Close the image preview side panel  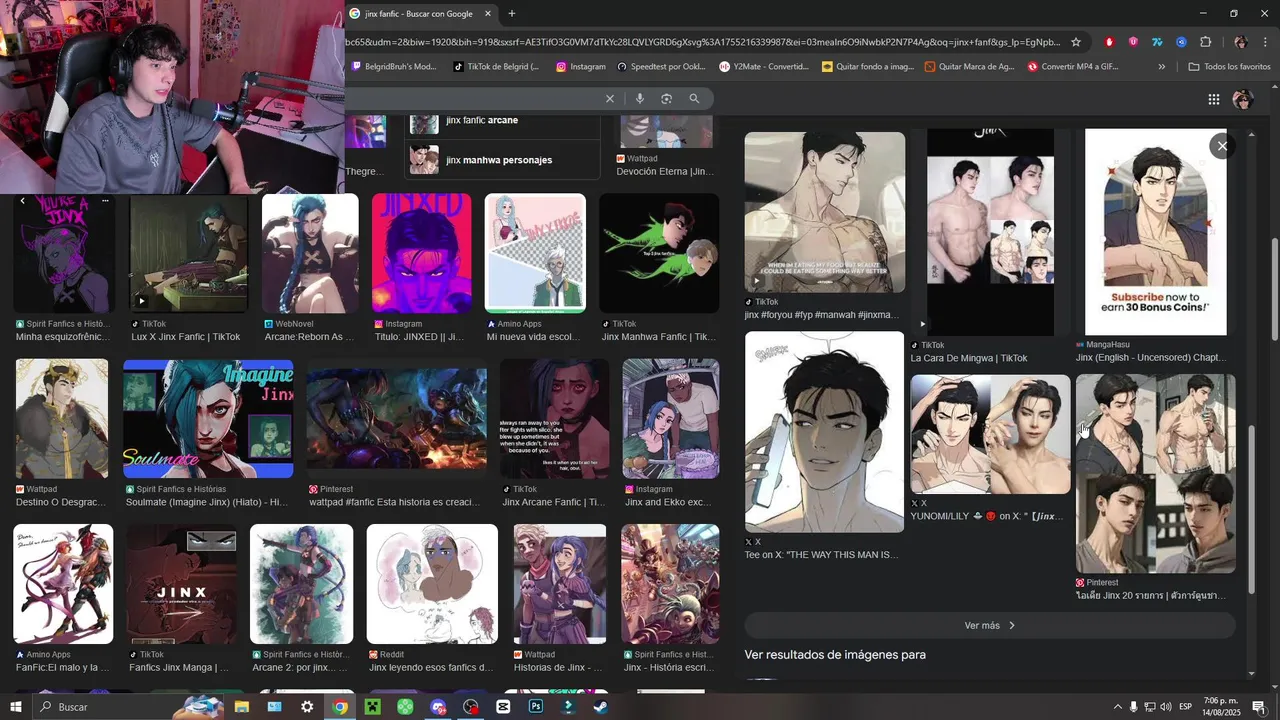click(1222, 146)
